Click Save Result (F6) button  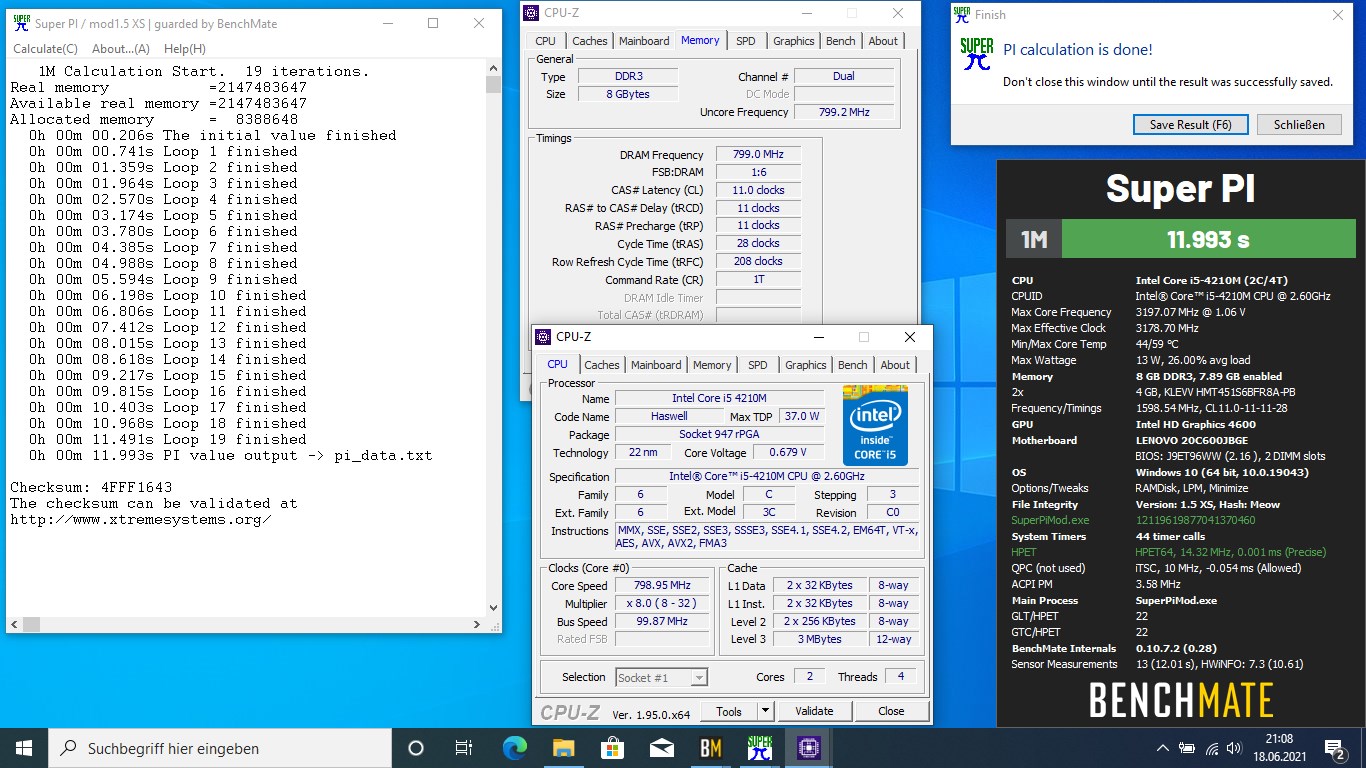click(1190, 125)
